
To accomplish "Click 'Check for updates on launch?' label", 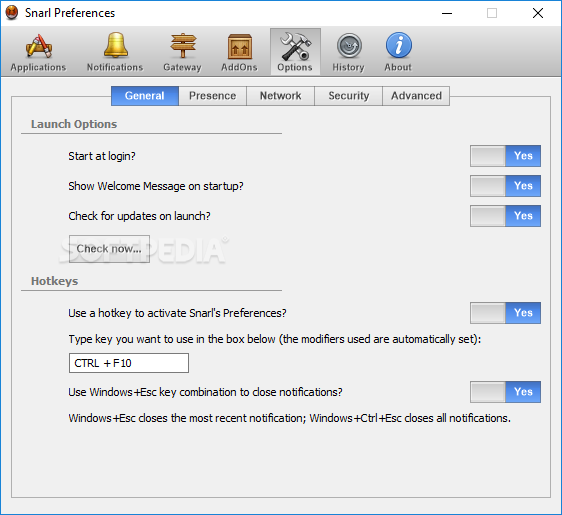I will click(x=139, y=216).
